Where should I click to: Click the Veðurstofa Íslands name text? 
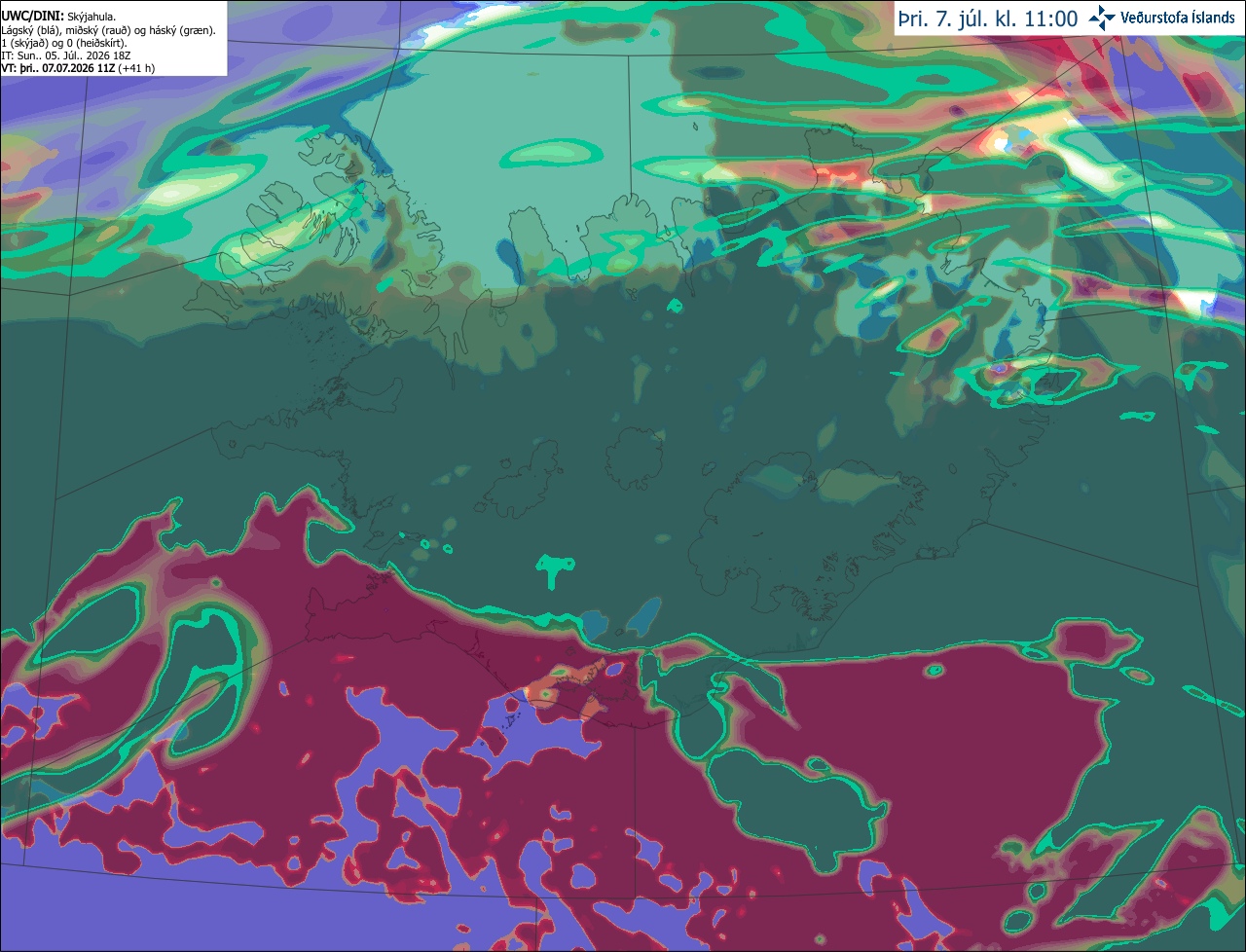(x=1178, y=18)
